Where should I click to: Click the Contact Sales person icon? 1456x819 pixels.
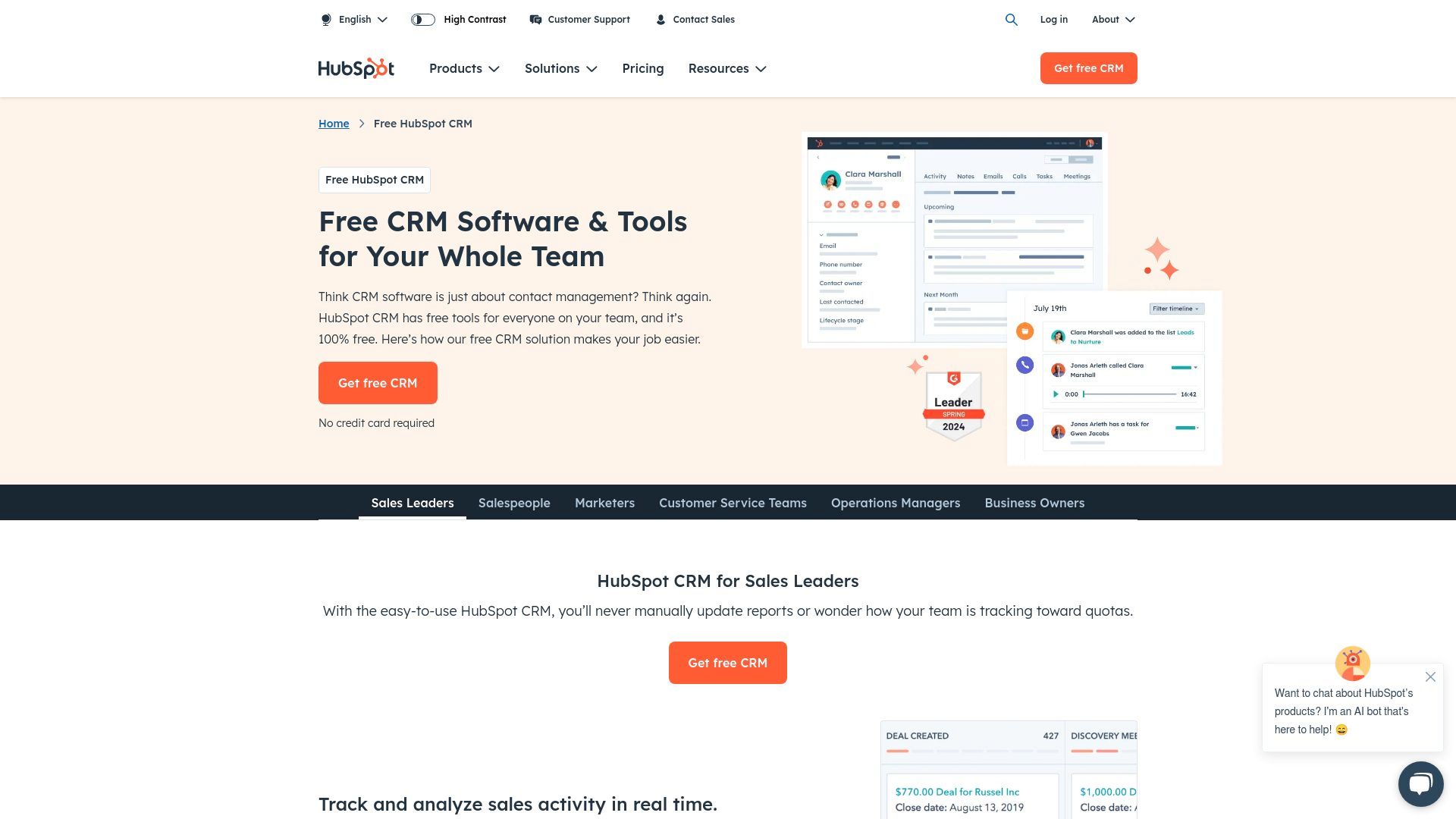(x=659, y=19)
